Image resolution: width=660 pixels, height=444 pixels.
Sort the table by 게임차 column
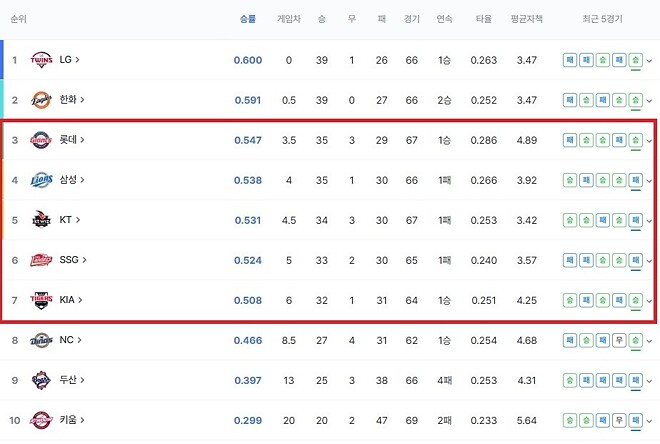tap(289, 19)
